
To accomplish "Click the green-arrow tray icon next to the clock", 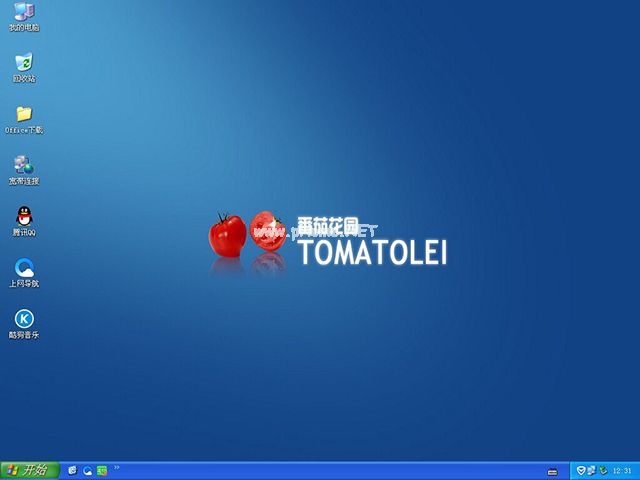I will pos(602,470).
